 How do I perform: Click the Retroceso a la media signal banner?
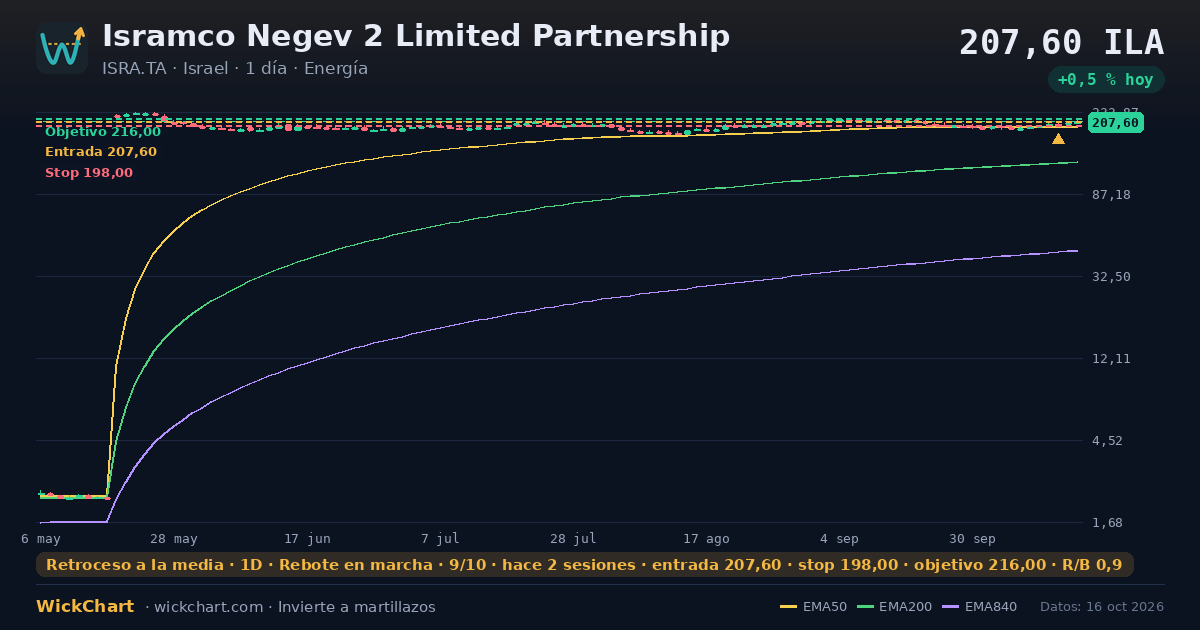[x=585, y=565]
